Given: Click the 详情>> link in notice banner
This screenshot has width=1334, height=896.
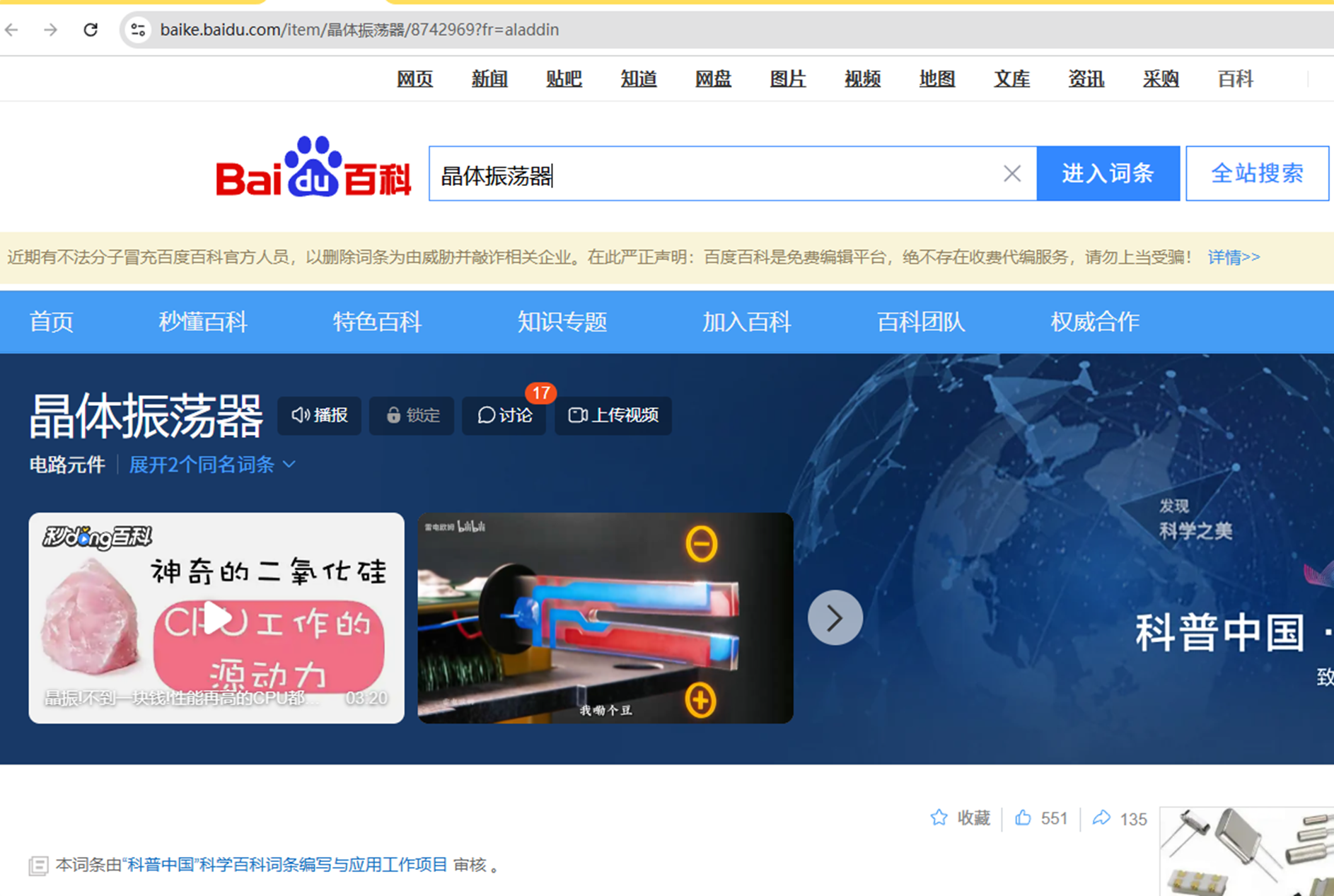Looking at the screenshot, I should point(1234,257).
